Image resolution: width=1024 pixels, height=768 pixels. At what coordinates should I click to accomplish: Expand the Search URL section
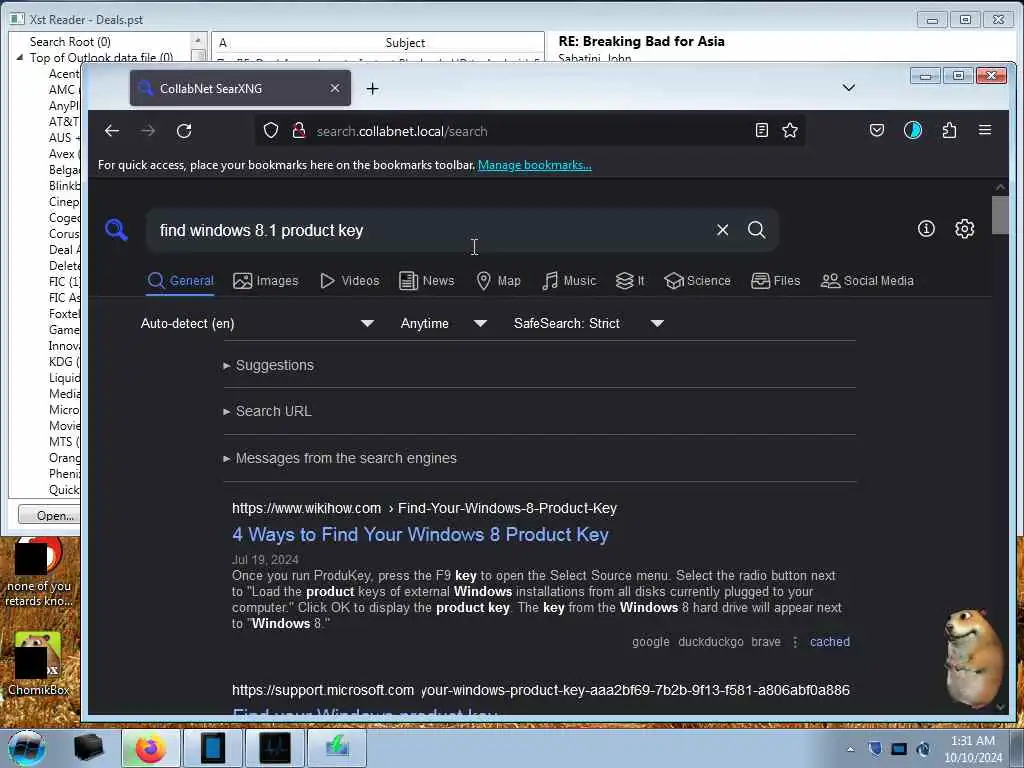pos(267,411)
